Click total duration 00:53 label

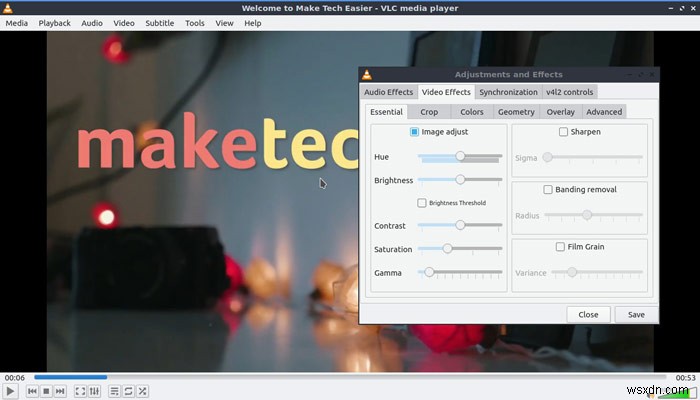[x=685, y=378]
